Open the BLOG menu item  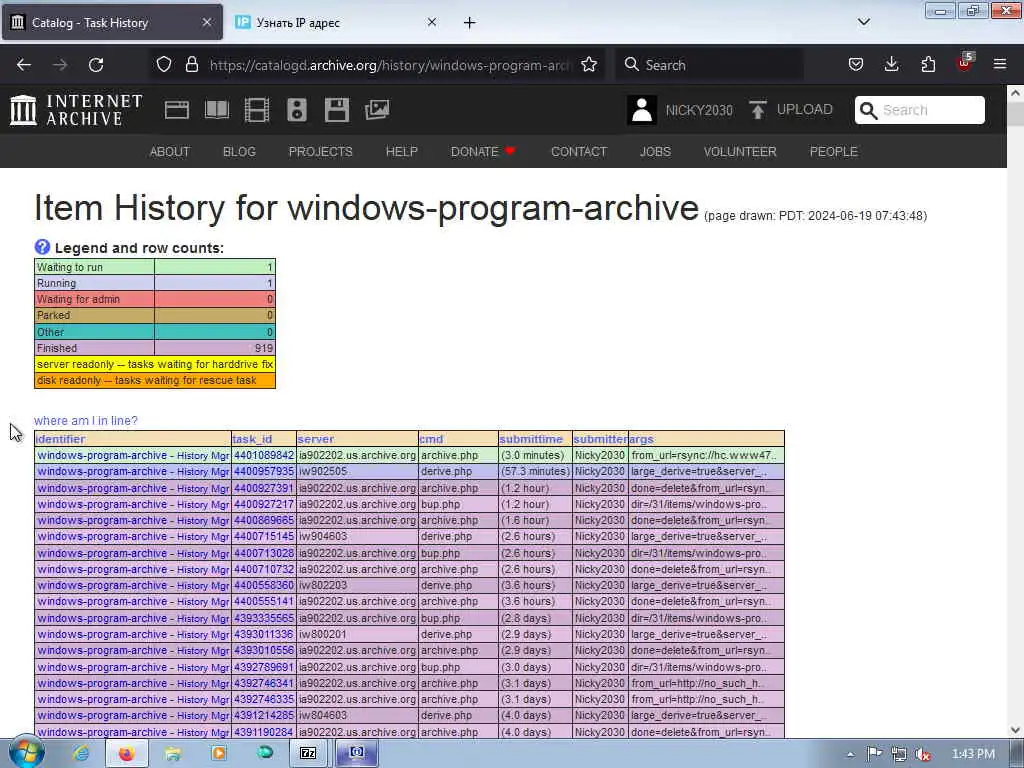[239, 152]
